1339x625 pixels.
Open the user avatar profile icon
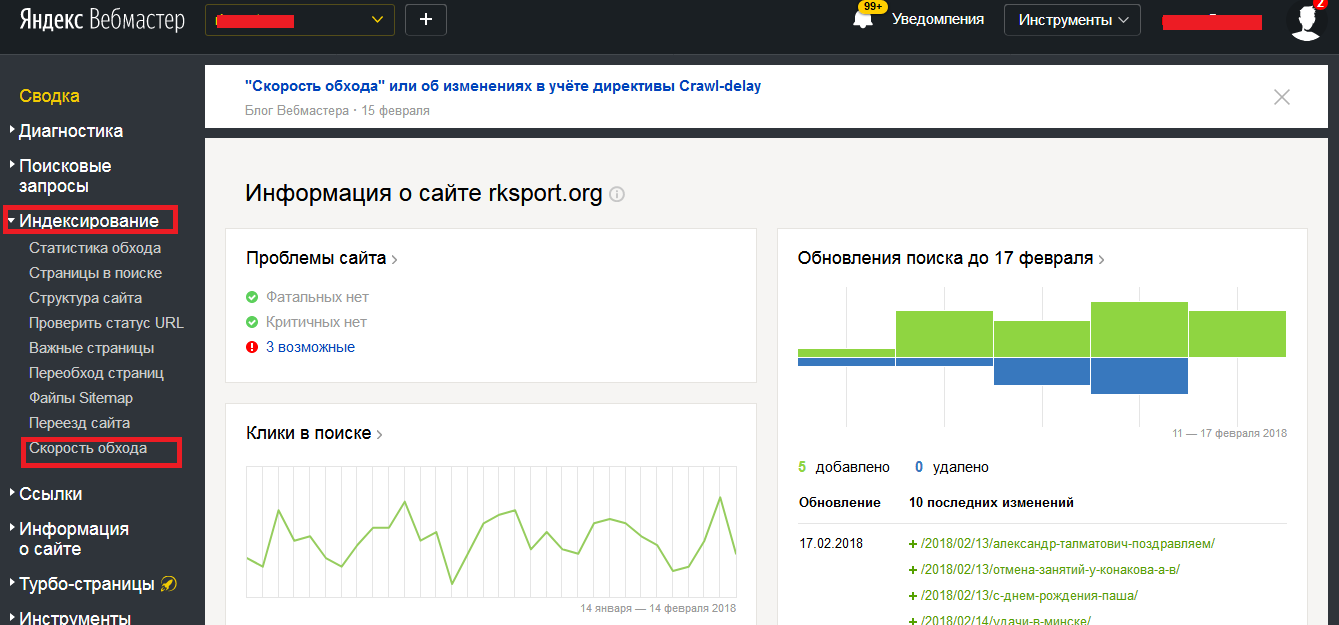click(x=1306, y=21)
